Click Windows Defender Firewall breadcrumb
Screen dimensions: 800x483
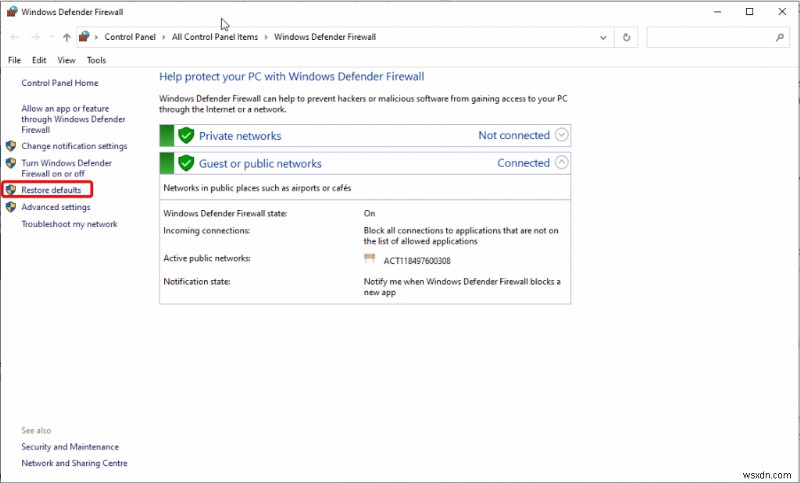pos(325,37)
